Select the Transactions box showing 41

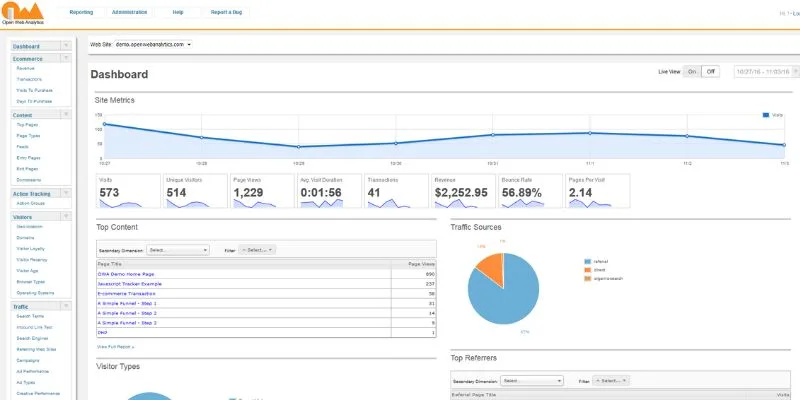[x=396, y=191]
